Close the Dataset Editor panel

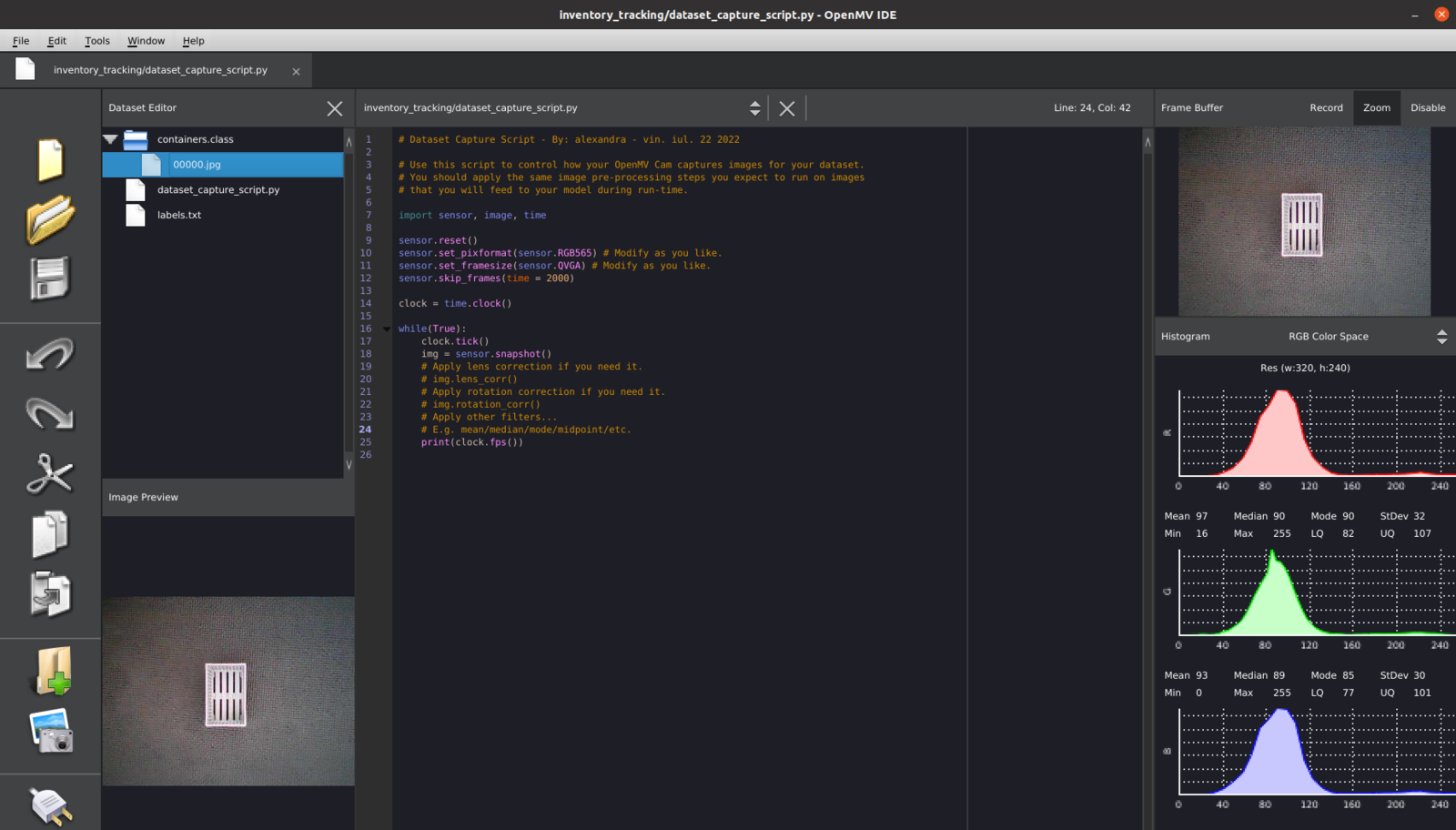[335, 108]
